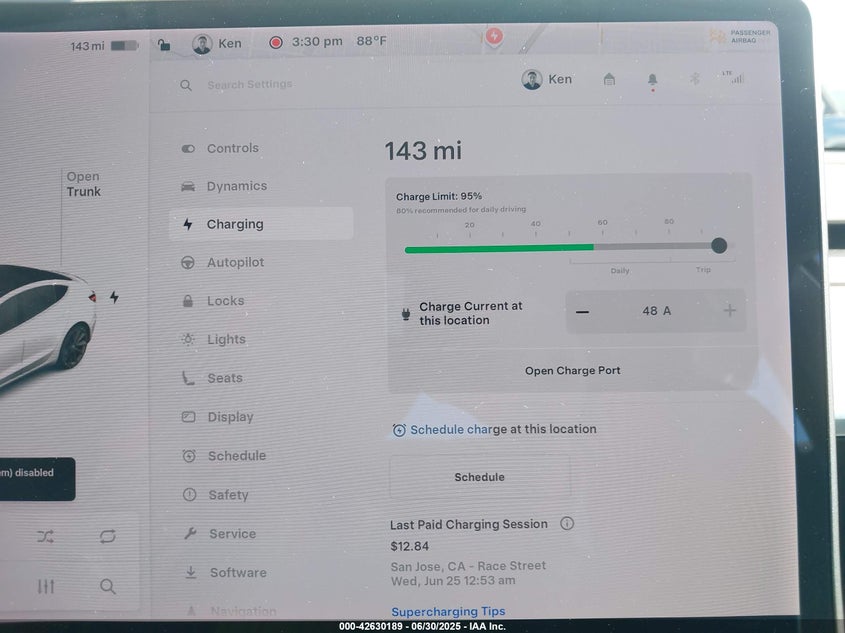Open the Ken driver profile in status bar
This screenshot has width=845, height=633.
tap(217, 44)
